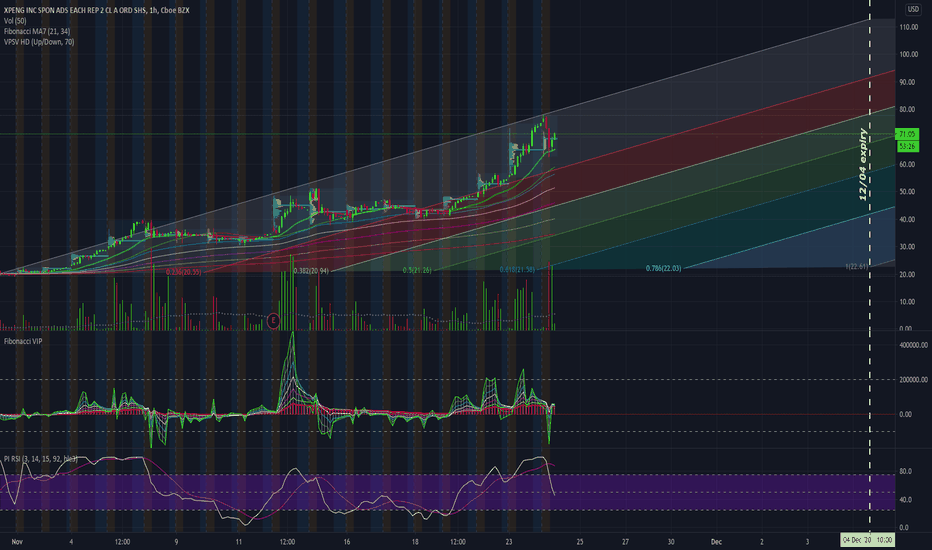
Task: Click the earnings 'E' marker on volume pane
Action: (x=273, y=321)
